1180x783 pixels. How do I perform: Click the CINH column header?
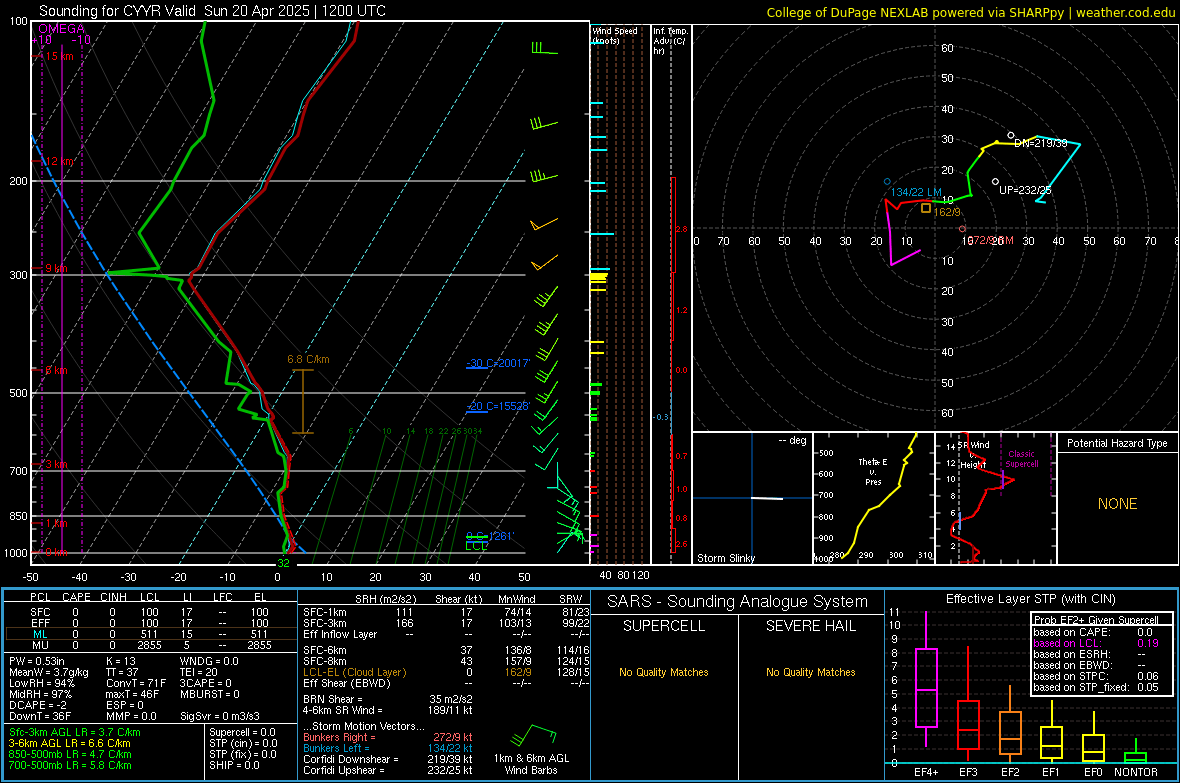pos(113,597)
